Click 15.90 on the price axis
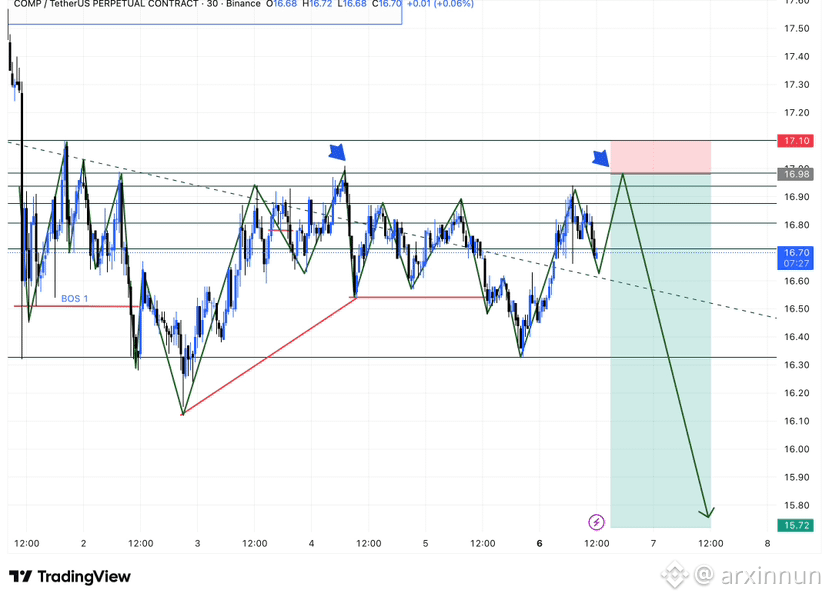The image size is (829, 600). [796, 477]
